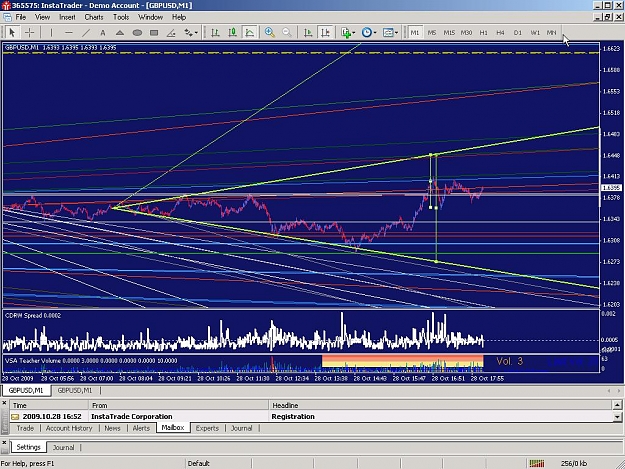Viewport: 625px width, 469px height.
Task: Select the rectangle shape tool
Action: (x=154, y=32)
